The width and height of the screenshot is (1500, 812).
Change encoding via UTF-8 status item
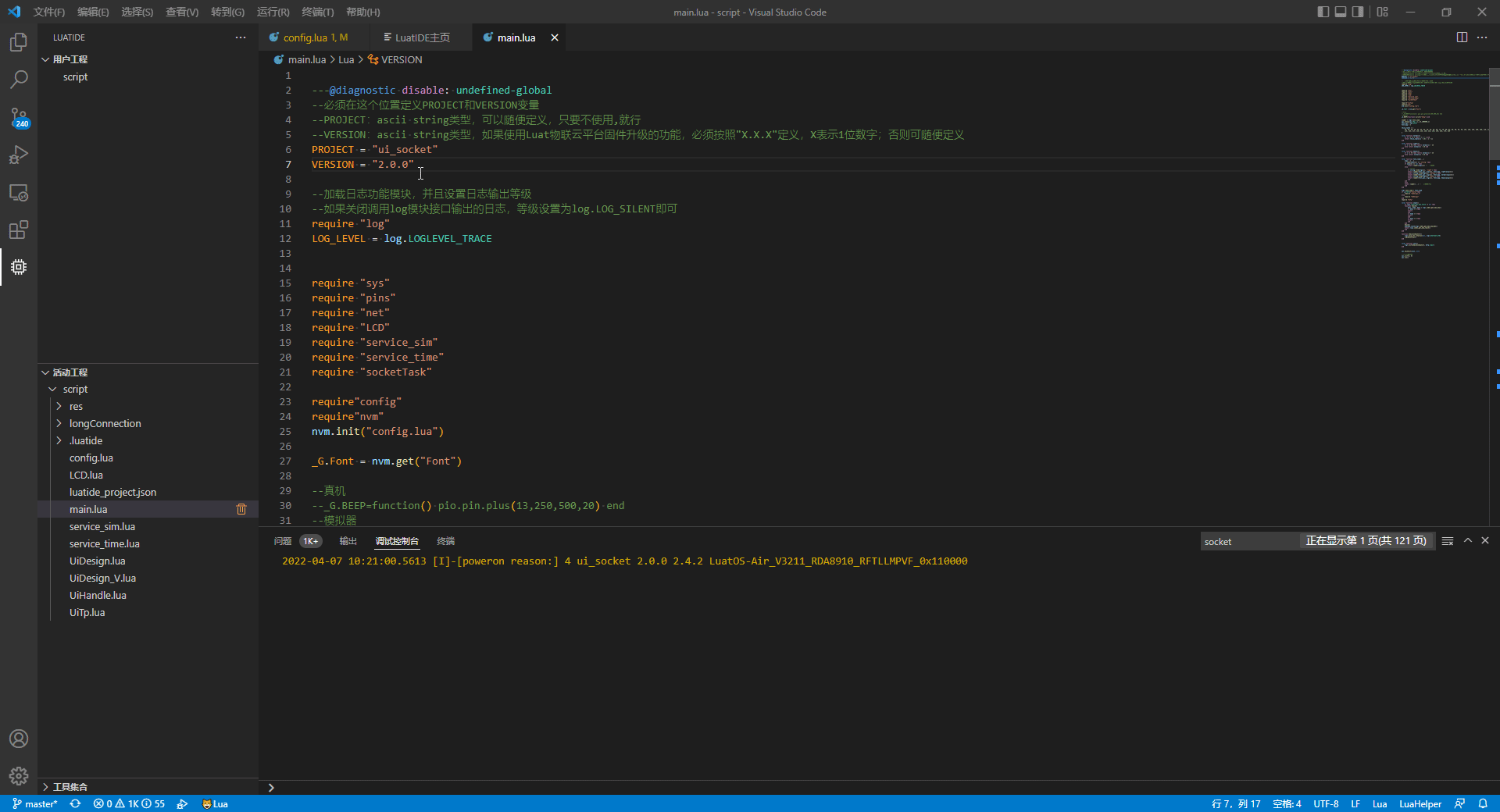[1326, 803]
